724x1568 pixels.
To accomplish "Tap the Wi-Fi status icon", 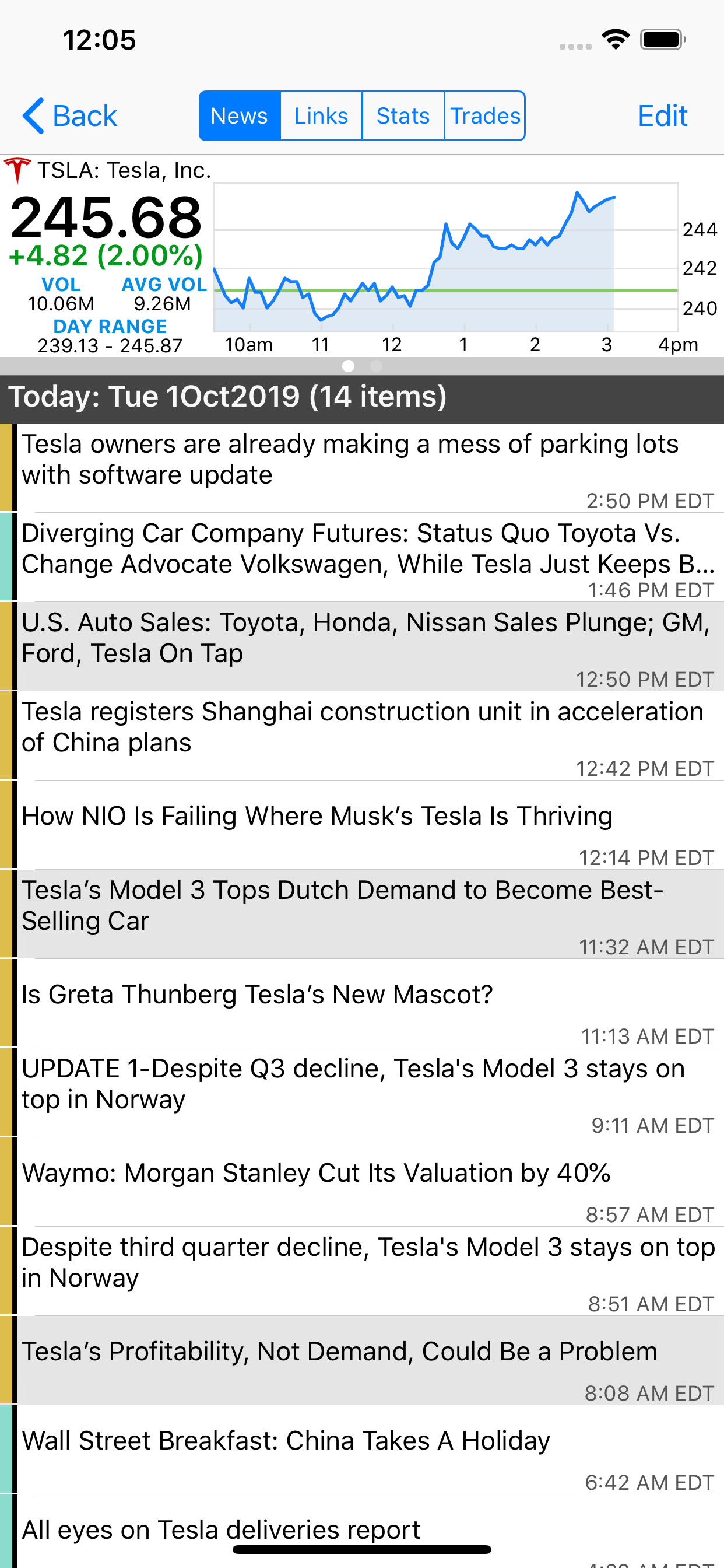I will tap(615, 40).
